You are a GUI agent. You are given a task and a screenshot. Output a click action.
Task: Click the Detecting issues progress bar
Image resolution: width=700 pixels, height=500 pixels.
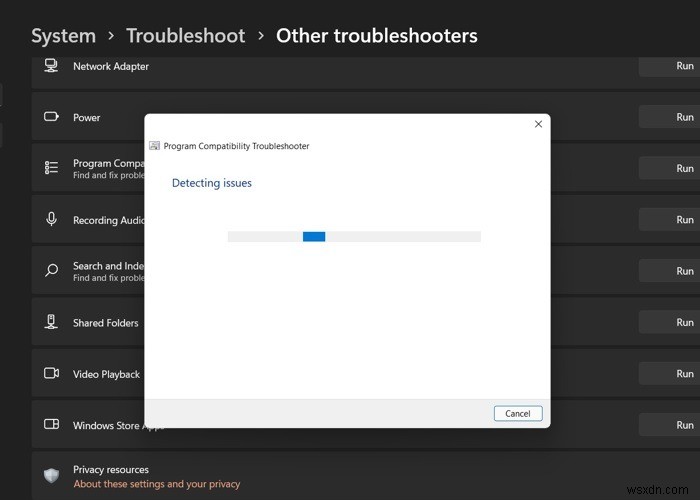(x=354, y=237)
